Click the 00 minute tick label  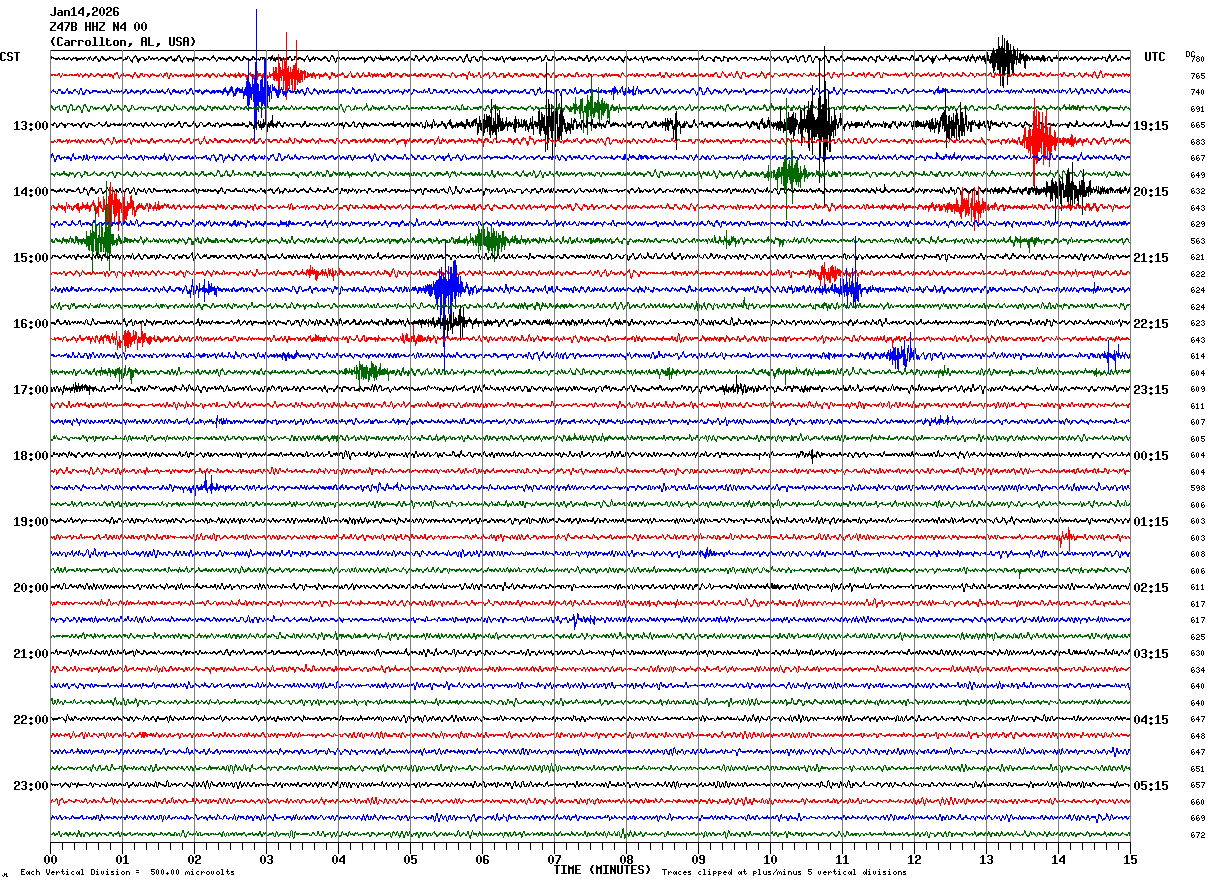pyautogui.click(x=50, y=859)
